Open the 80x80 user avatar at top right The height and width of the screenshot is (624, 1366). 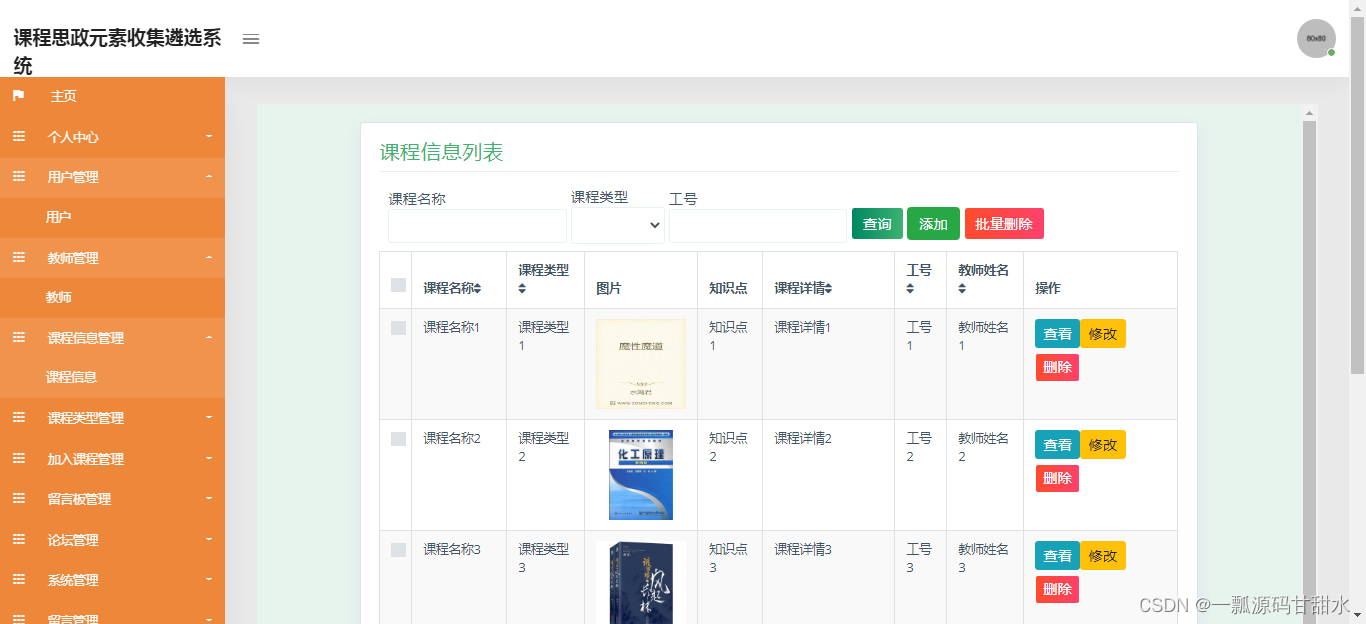pyautogui.click(x=1316, y=38)
